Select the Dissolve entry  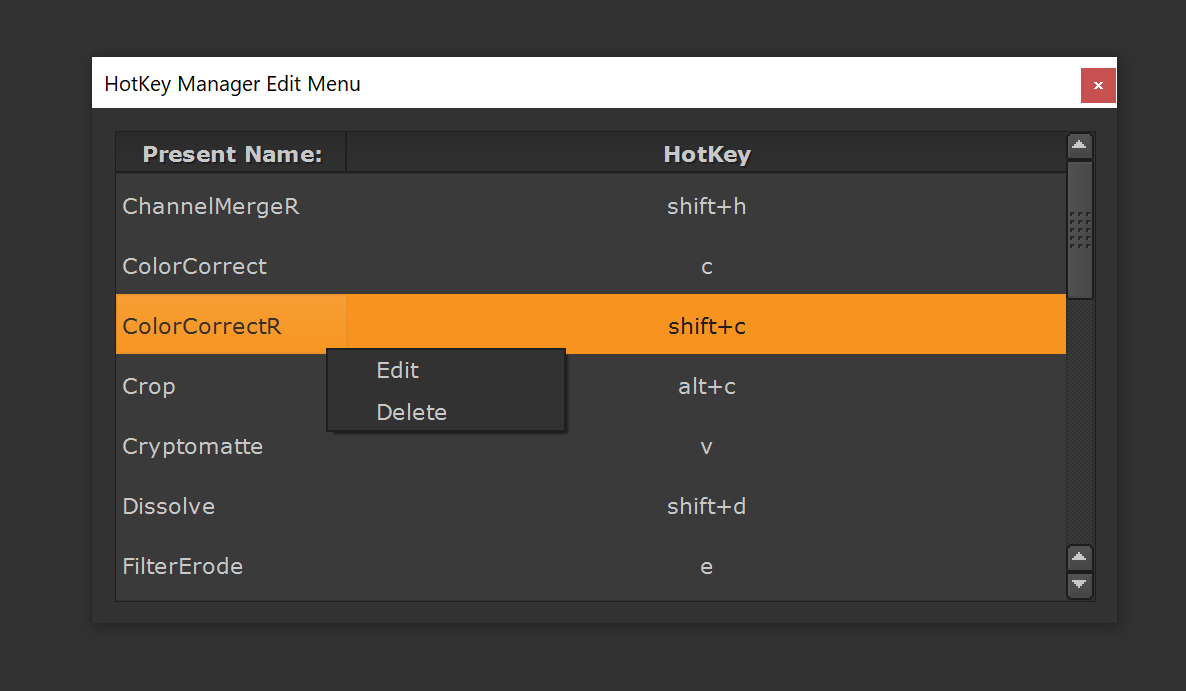coord(168,506)
